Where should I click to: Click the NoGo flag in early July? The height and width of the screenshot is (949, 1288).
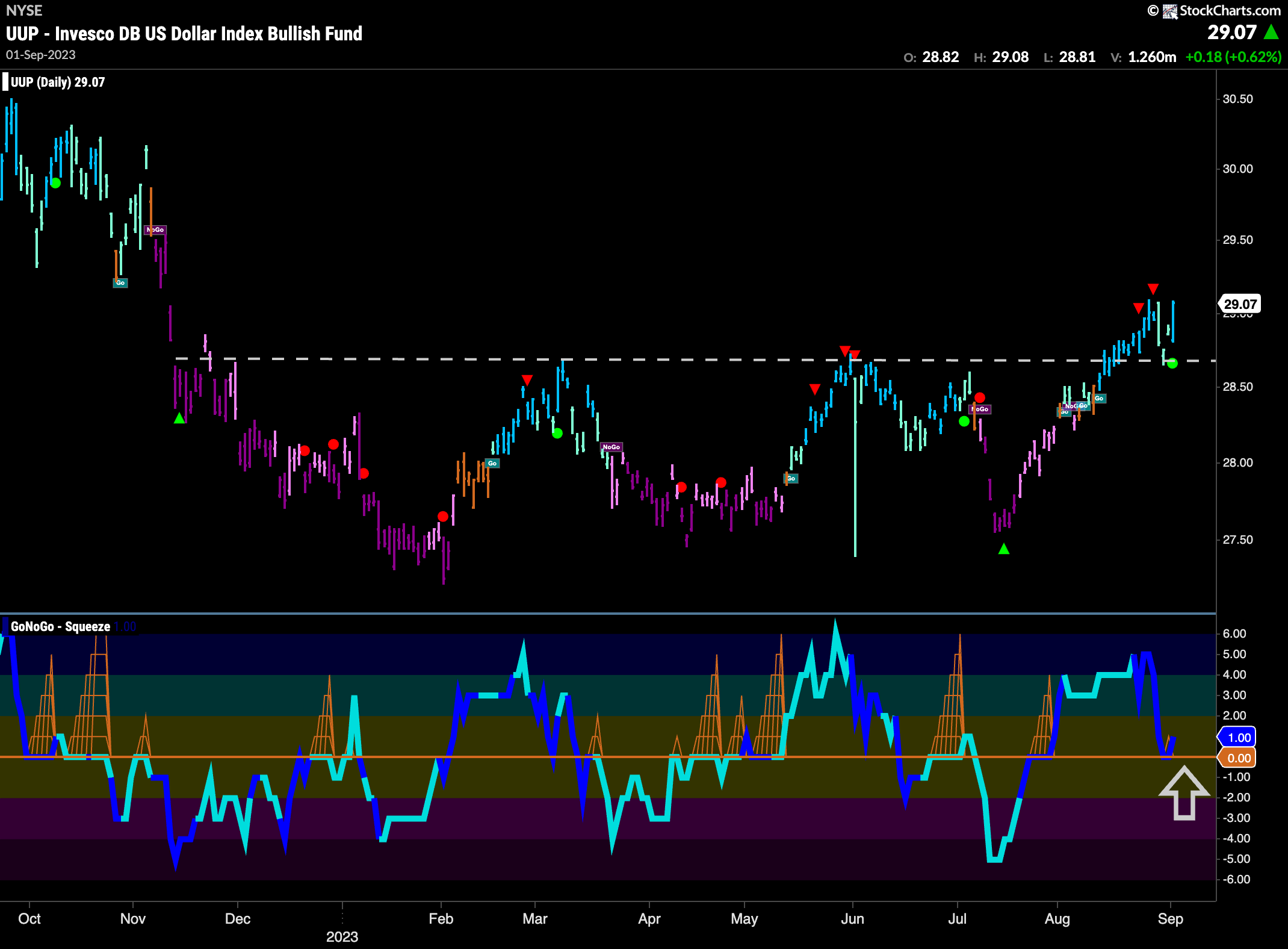pos(980,409)
